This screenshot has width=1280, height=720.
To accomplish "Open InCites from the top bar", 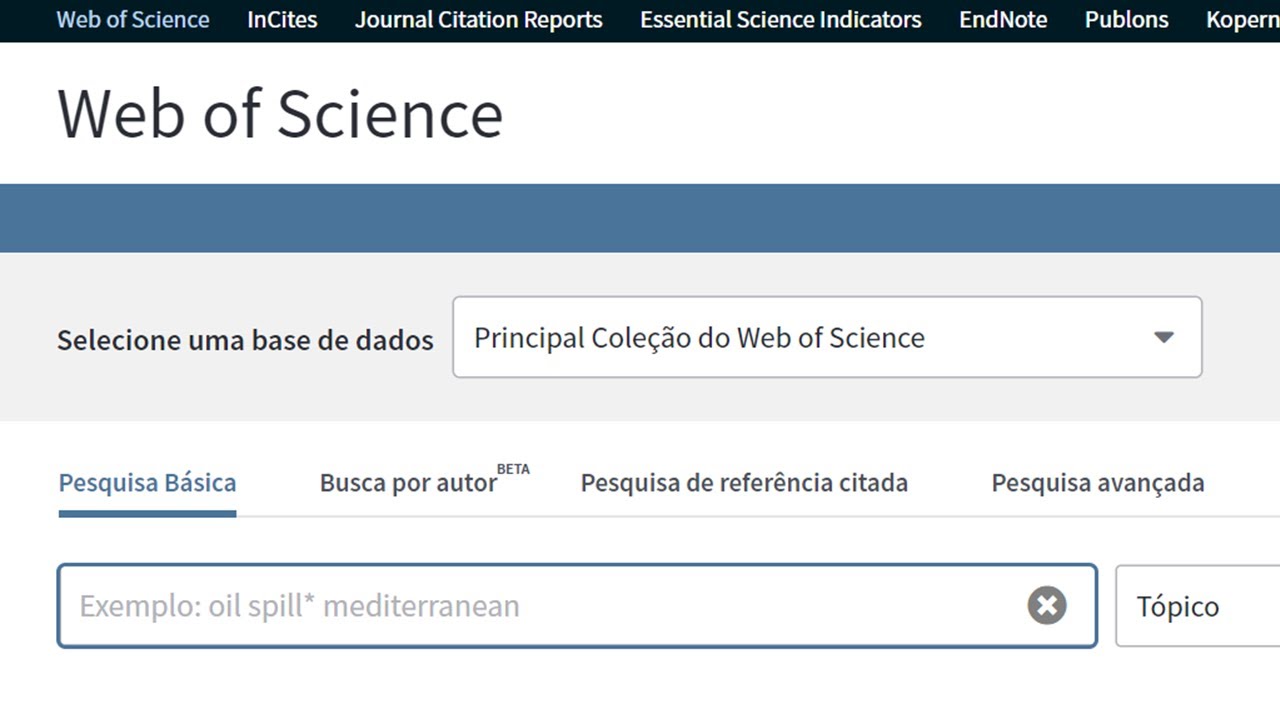I will (282, 20).
